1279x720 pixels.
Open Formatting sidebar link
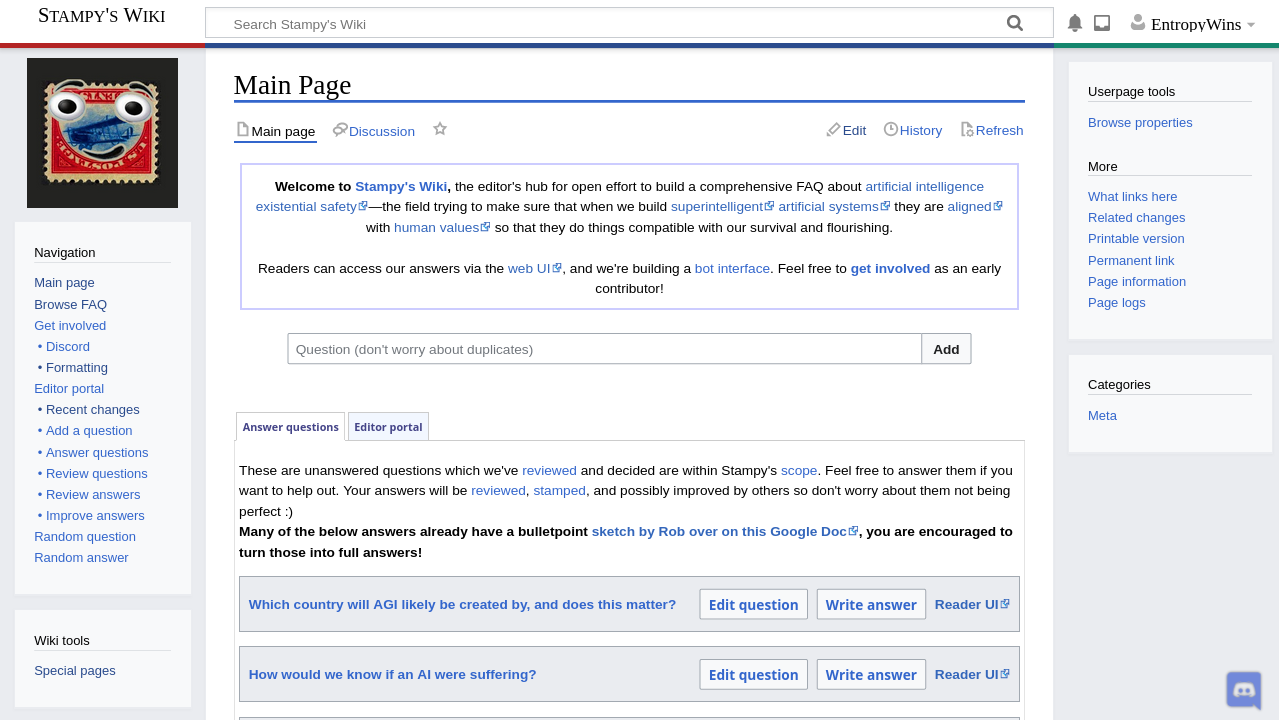[77, 367]
